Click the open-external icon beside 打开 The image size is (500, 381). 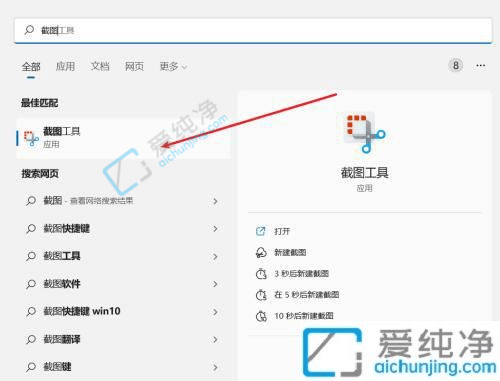[x=261, y=231]
